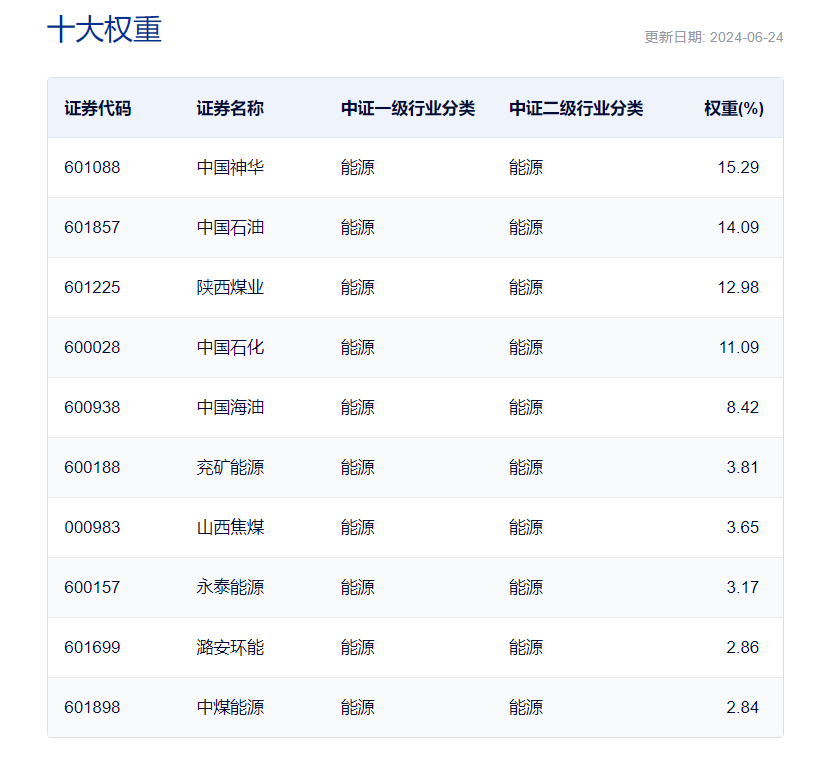This screenshot has height=775, width=827.
Task: Select stock name 永泰能源
Action: (x=230, y=588)
